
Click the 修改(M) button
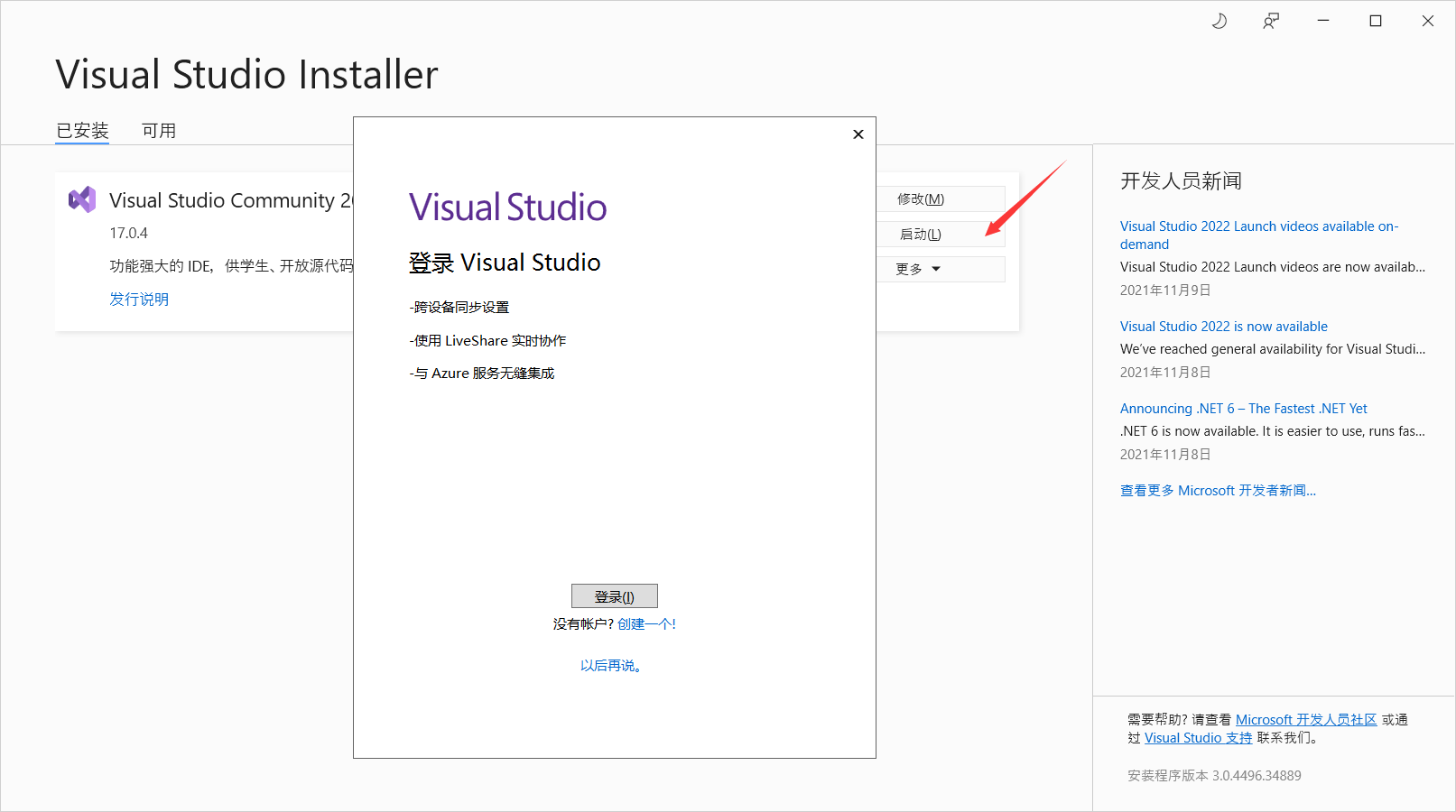coord(940,199)
